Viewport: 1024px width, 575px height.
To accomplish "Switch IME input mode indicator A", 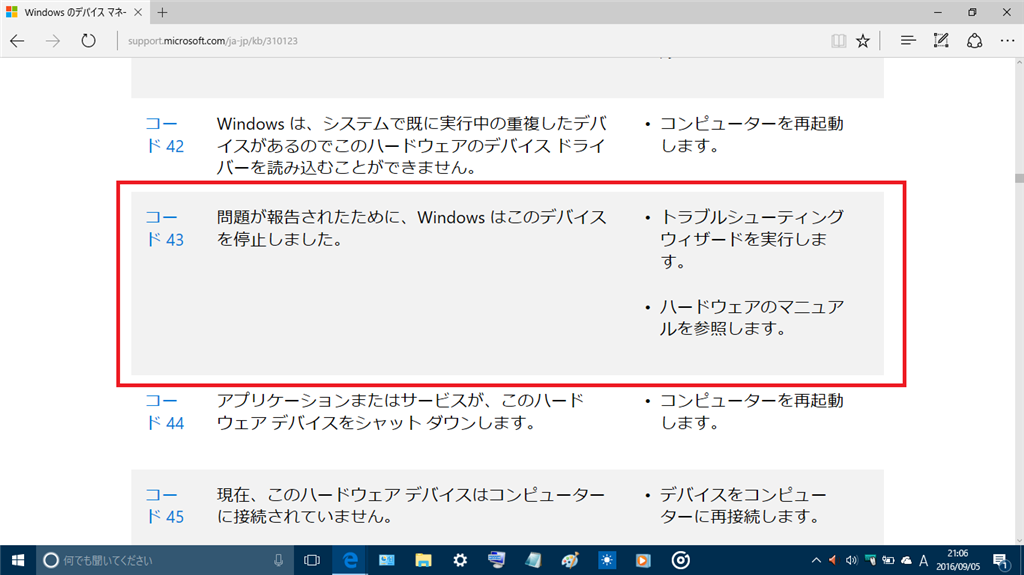I will pyautogui.click(x=923, y=560).
